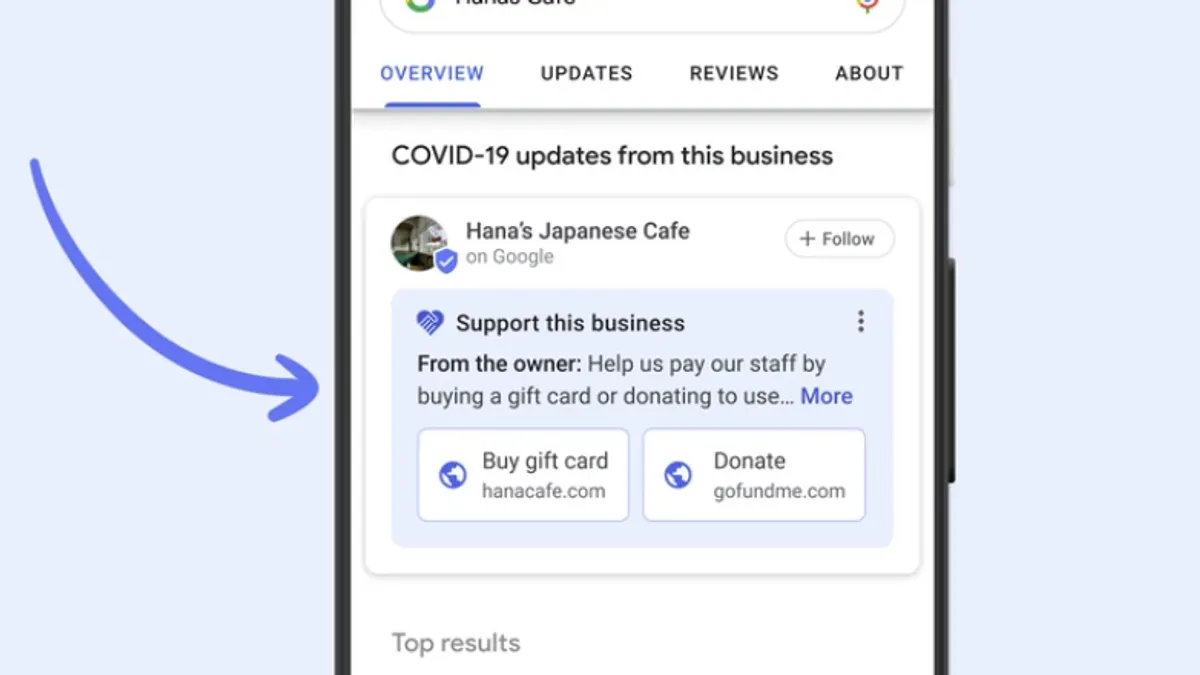Screen dimensions: 1200x675
Task: Click the plus icon in Follow button
Action: click(807, 239)
